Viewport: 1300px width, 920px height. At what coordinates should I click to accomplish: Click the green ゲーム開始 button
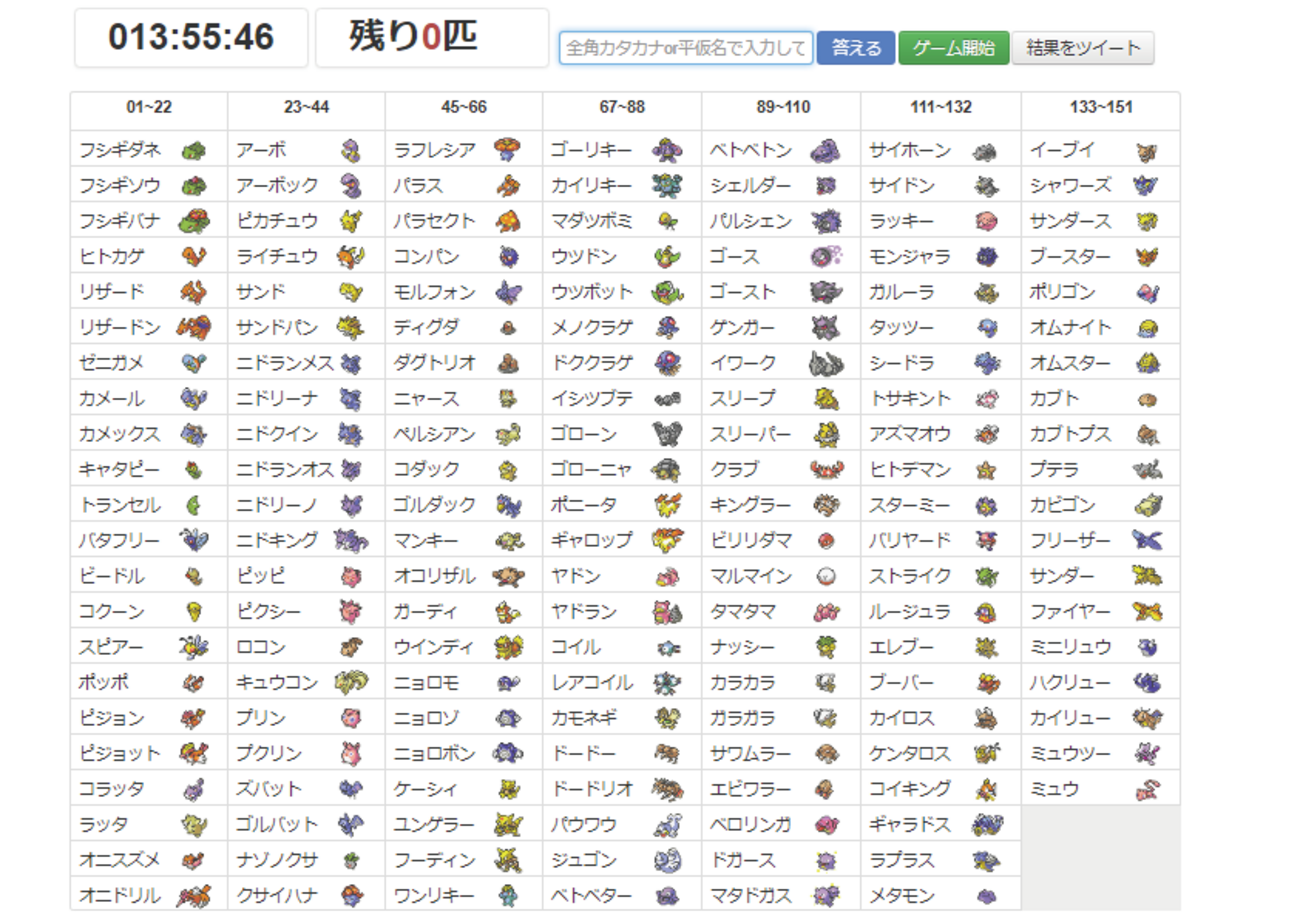pyautogui.click(x=953, y=47)
